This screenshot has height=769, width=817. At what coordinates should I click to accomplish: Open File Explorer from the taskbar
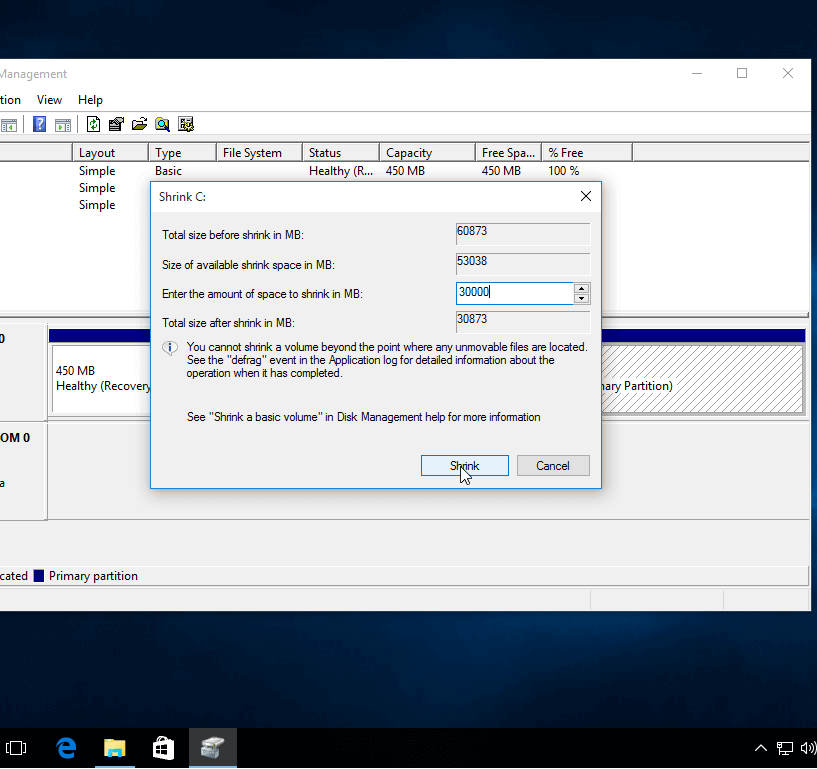tap(114, 747)
